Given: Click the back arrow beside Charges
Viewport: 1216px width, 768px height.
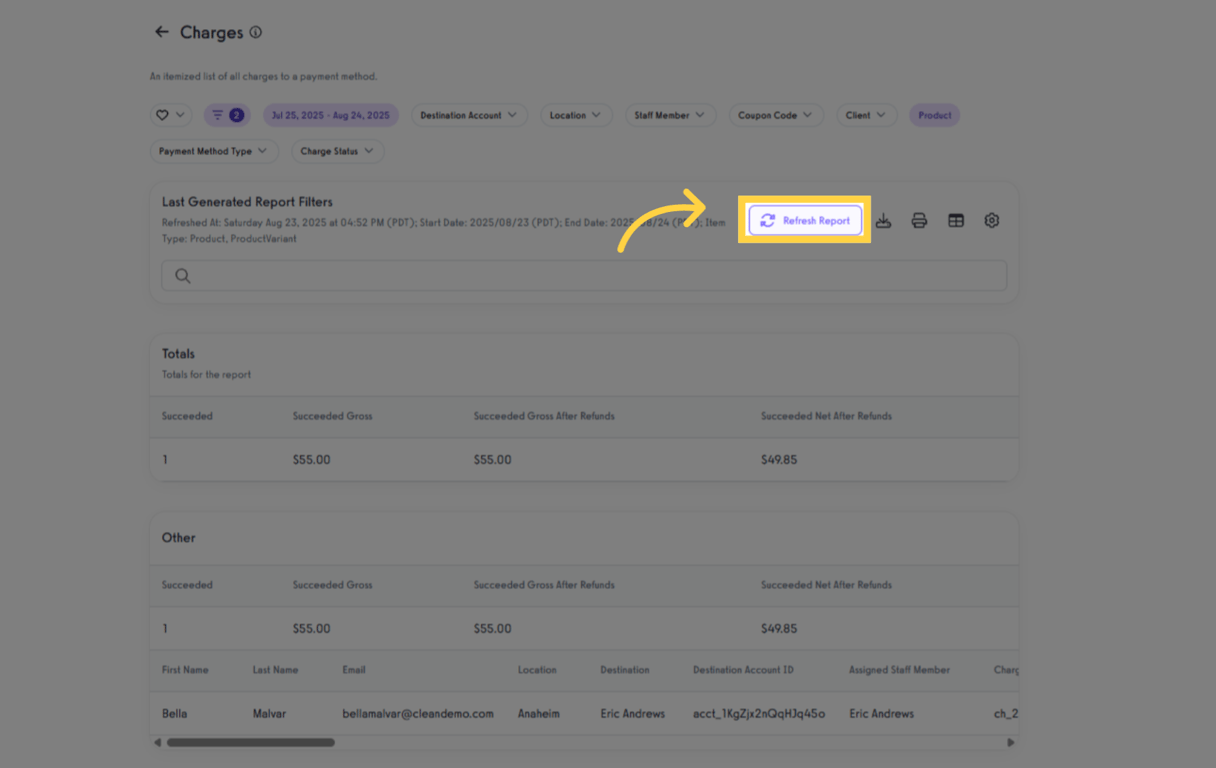Looking at the screenshot, I should pyautogui.click(x=162, y=32).
